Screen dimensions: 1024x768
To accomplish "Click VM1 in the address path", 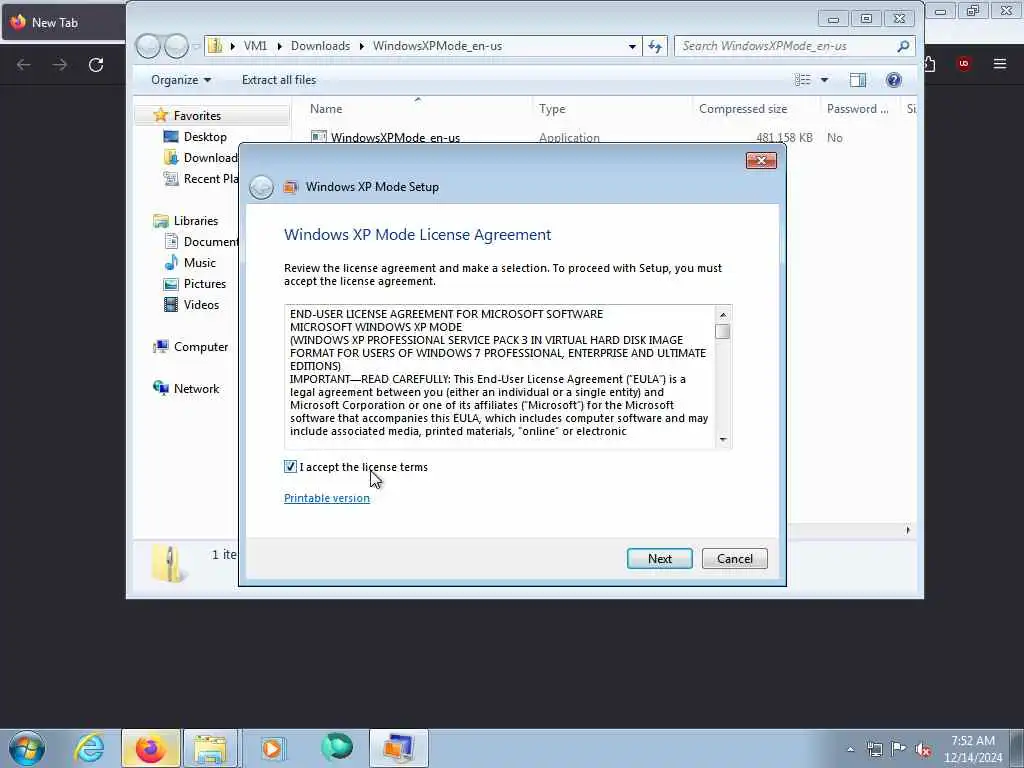I will click(255, 46).
